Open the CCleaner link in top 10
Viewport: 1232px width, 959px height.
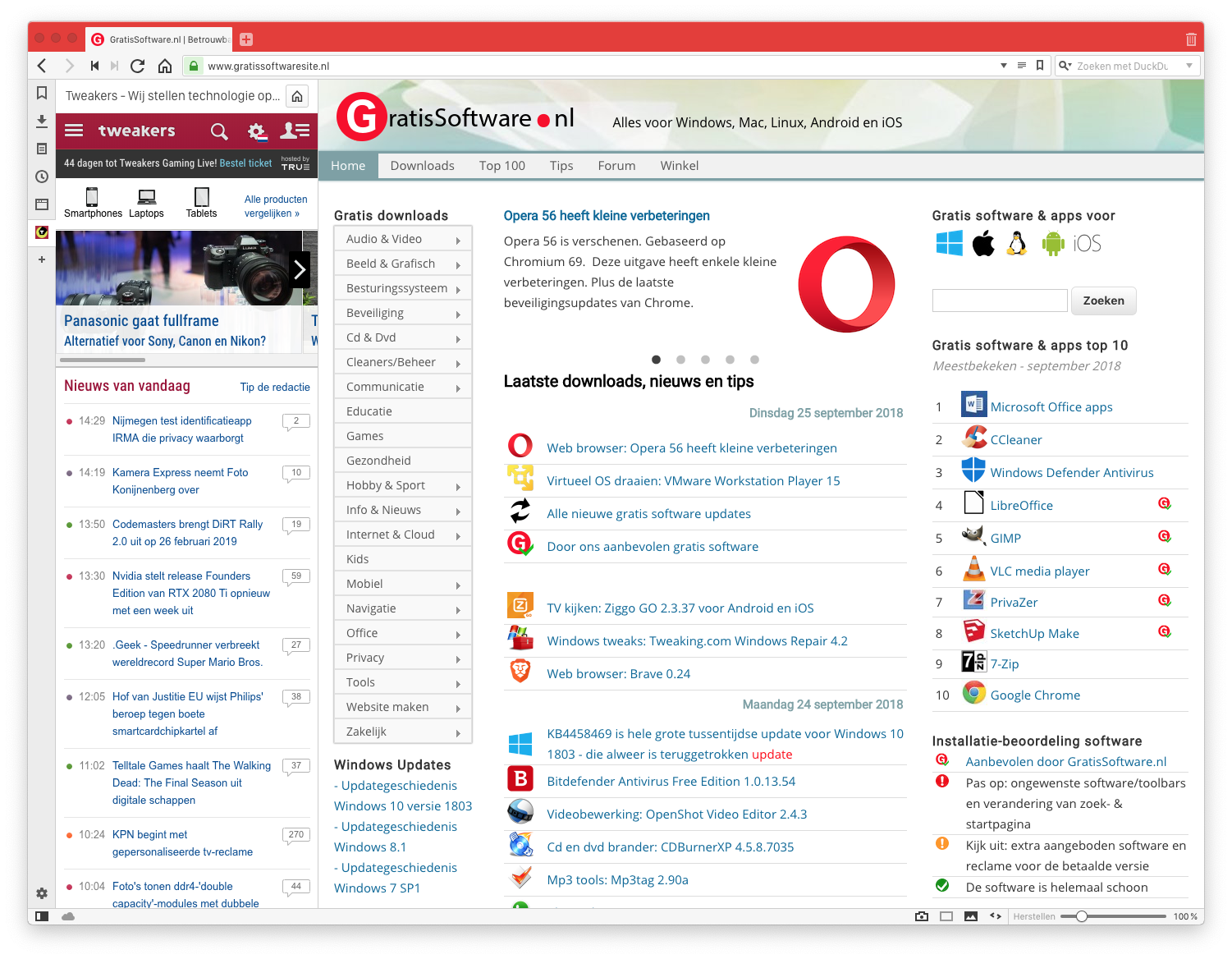pos(1015,440)
